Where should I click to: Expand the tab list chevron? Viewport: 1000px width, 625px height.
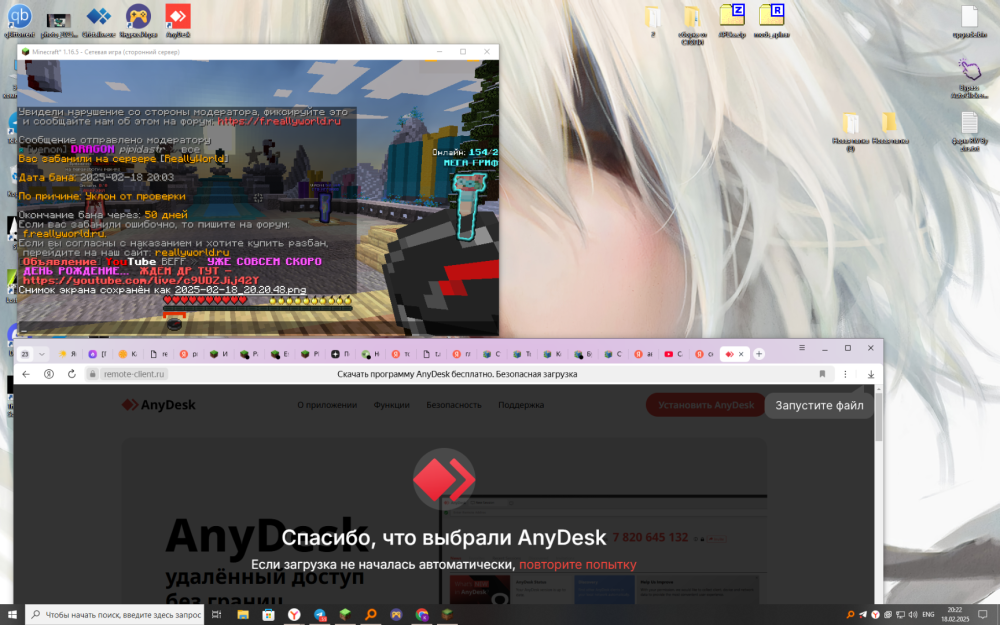tap(41, 354)
